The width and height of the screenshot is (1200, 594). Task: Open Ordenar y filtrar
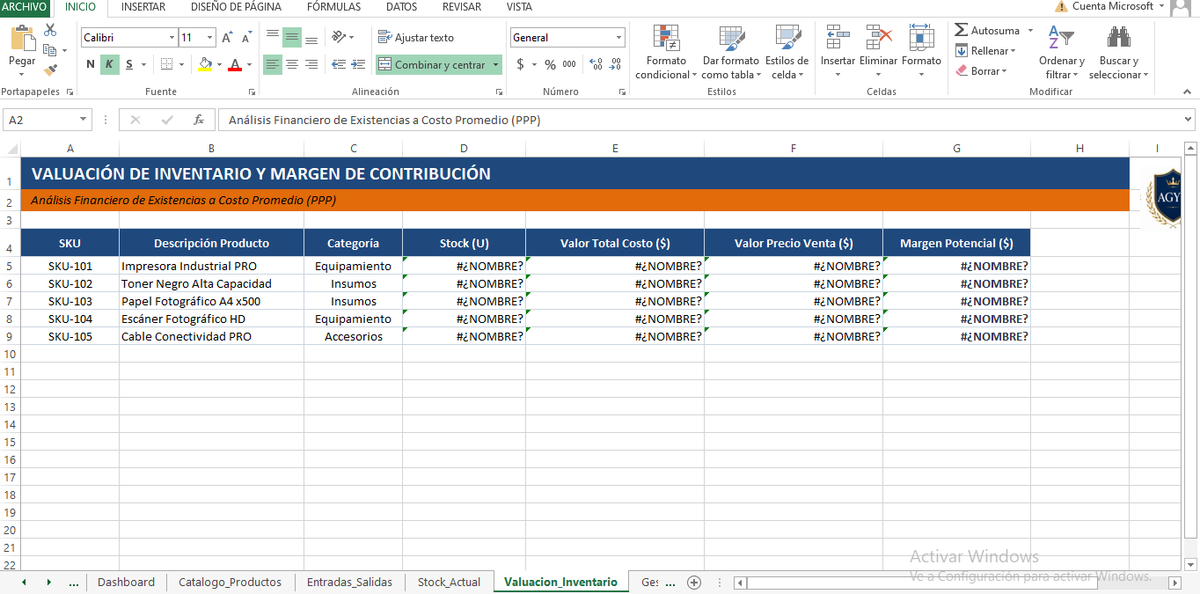pyautogui.click(x=1061, y=53)
